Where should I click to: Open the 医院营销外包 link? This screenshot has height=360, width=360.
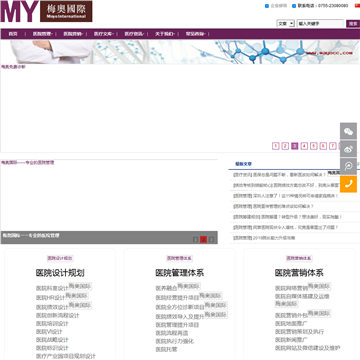(291, 315)
